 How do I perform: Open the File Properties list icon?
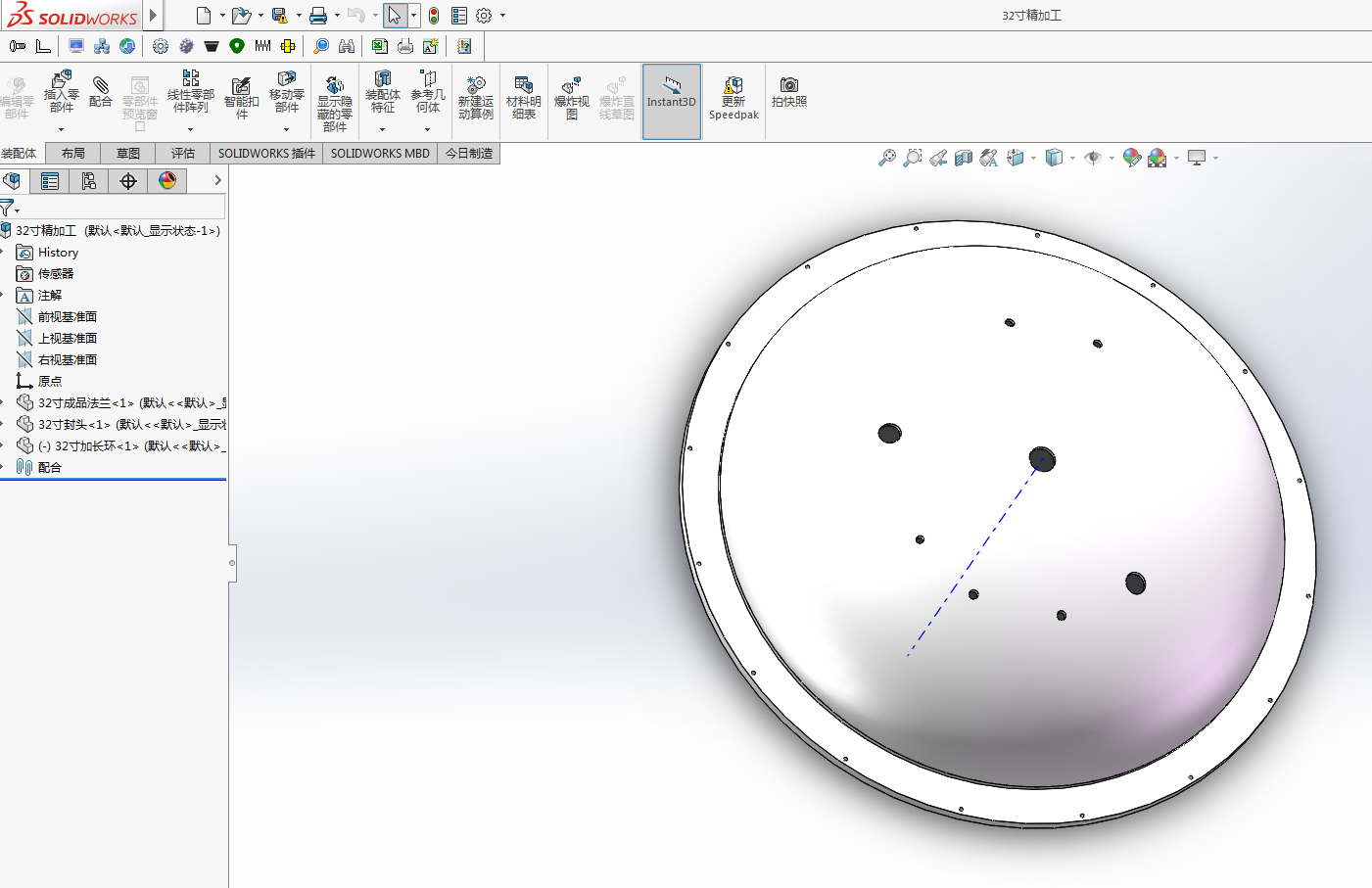coord(459,15)
